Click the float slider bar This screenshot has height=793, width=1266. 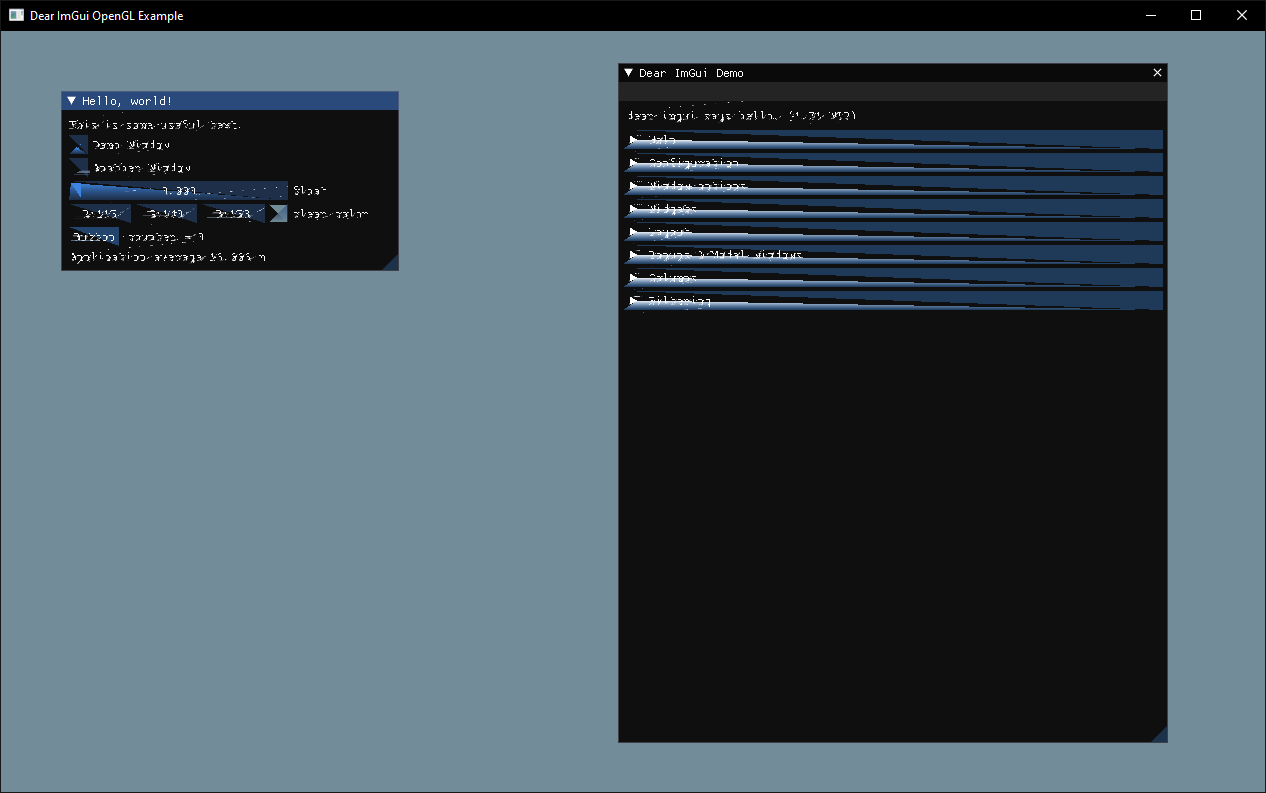(179, 190)
